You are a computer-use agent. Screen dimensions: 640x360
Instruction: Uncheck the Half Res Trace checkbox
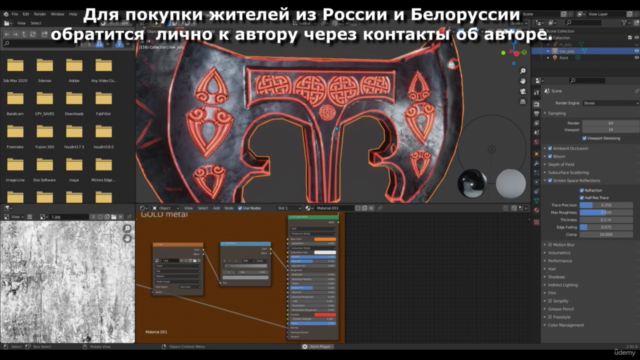(x=582, y=198)
